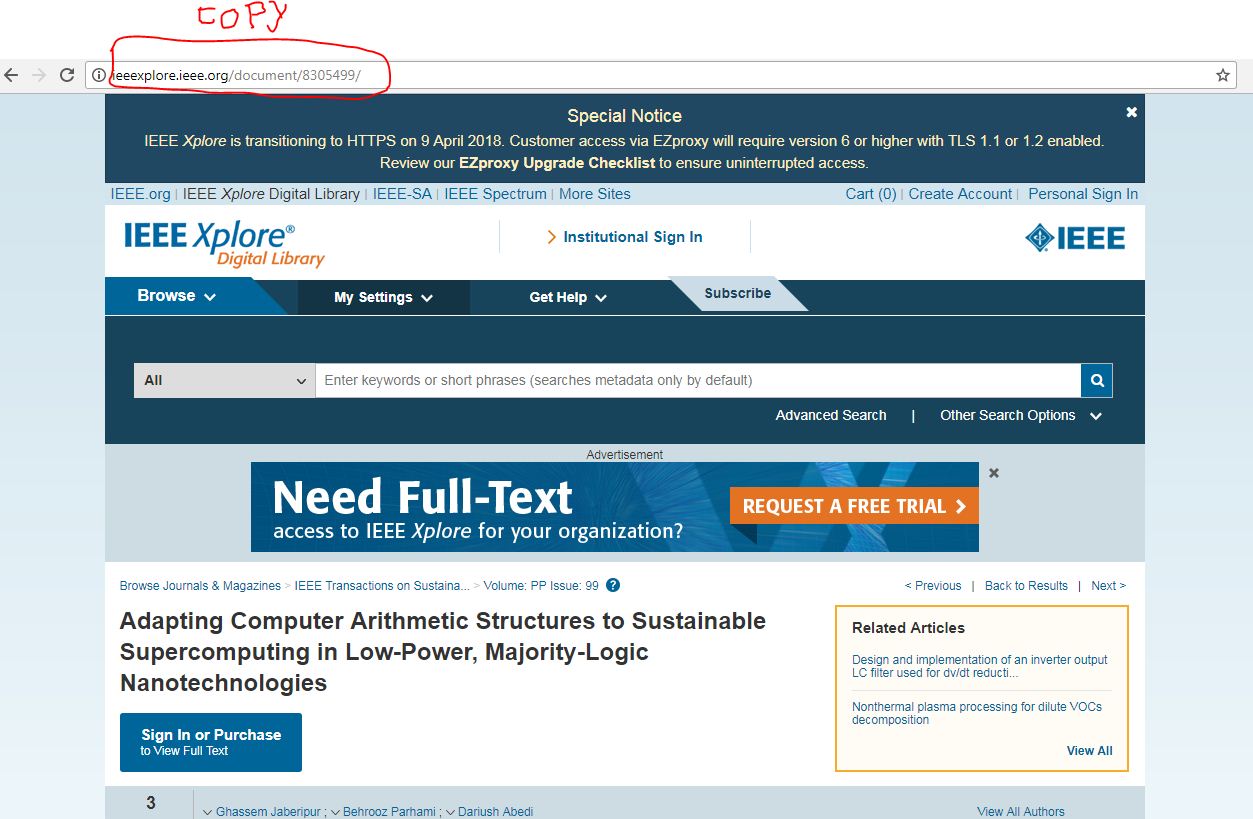Click the keyword search input field
The width and height of the screenshot is (1253, 819).
tap(698, 380)
